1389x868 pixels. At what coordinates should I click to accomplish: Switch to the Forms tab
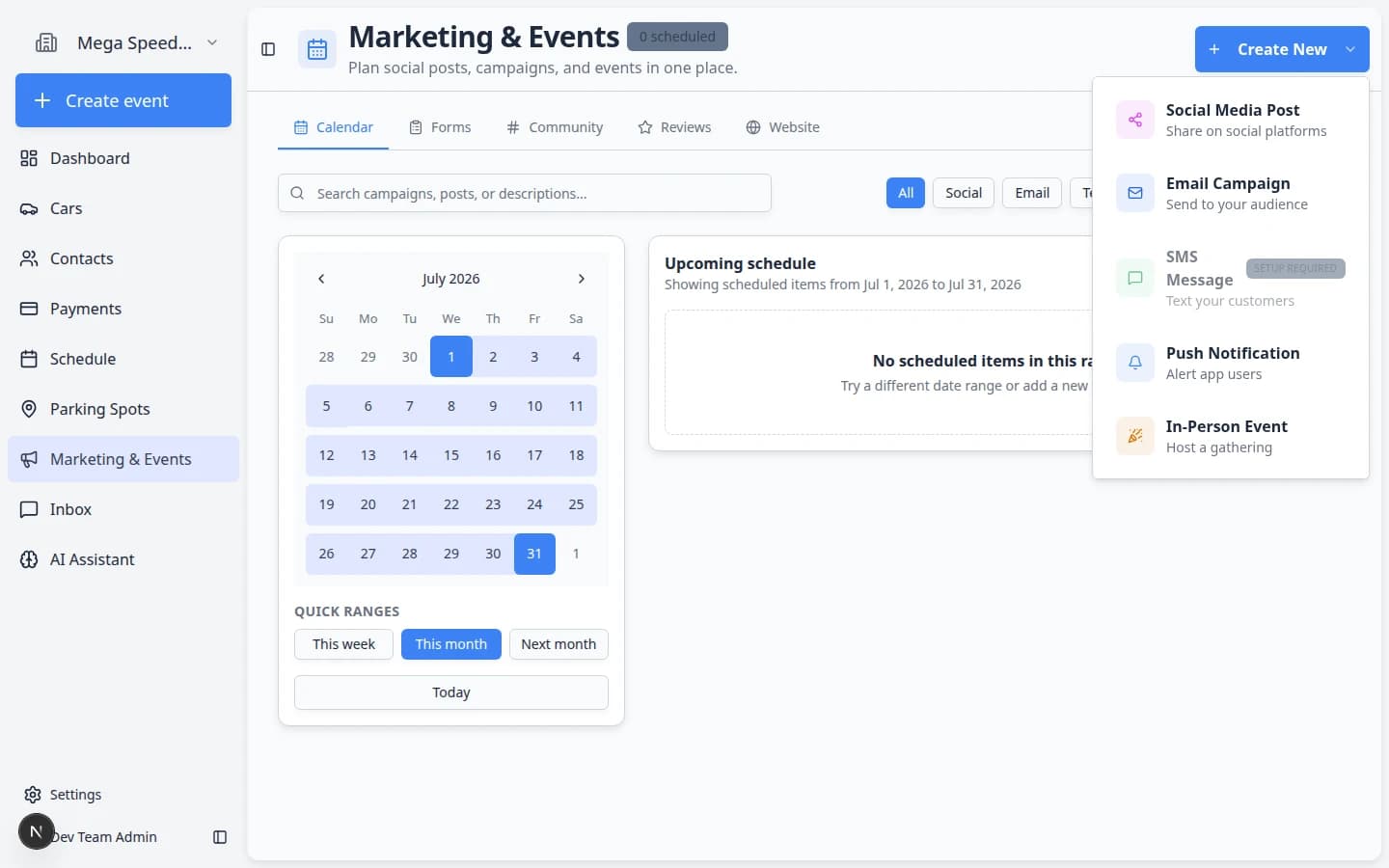(x=440, y=127)
